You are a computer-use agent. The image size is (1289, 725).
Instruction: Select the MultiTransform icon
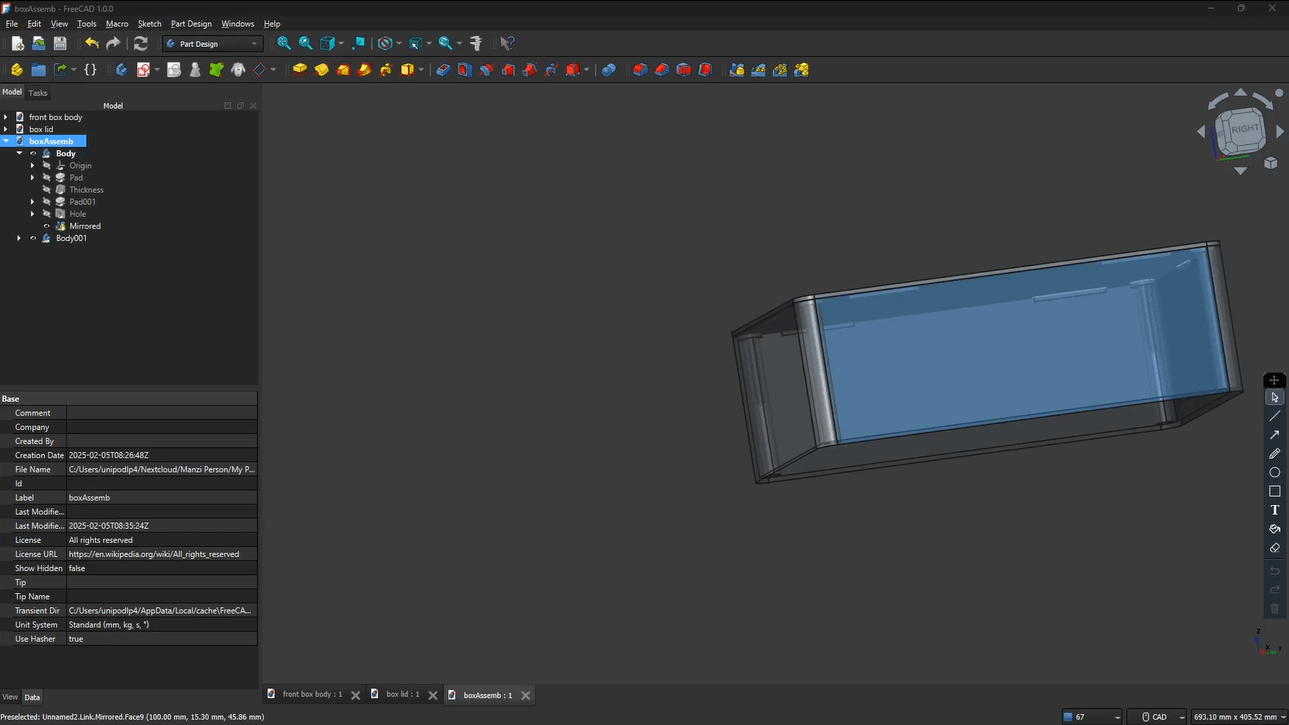(x=801, y=70)
